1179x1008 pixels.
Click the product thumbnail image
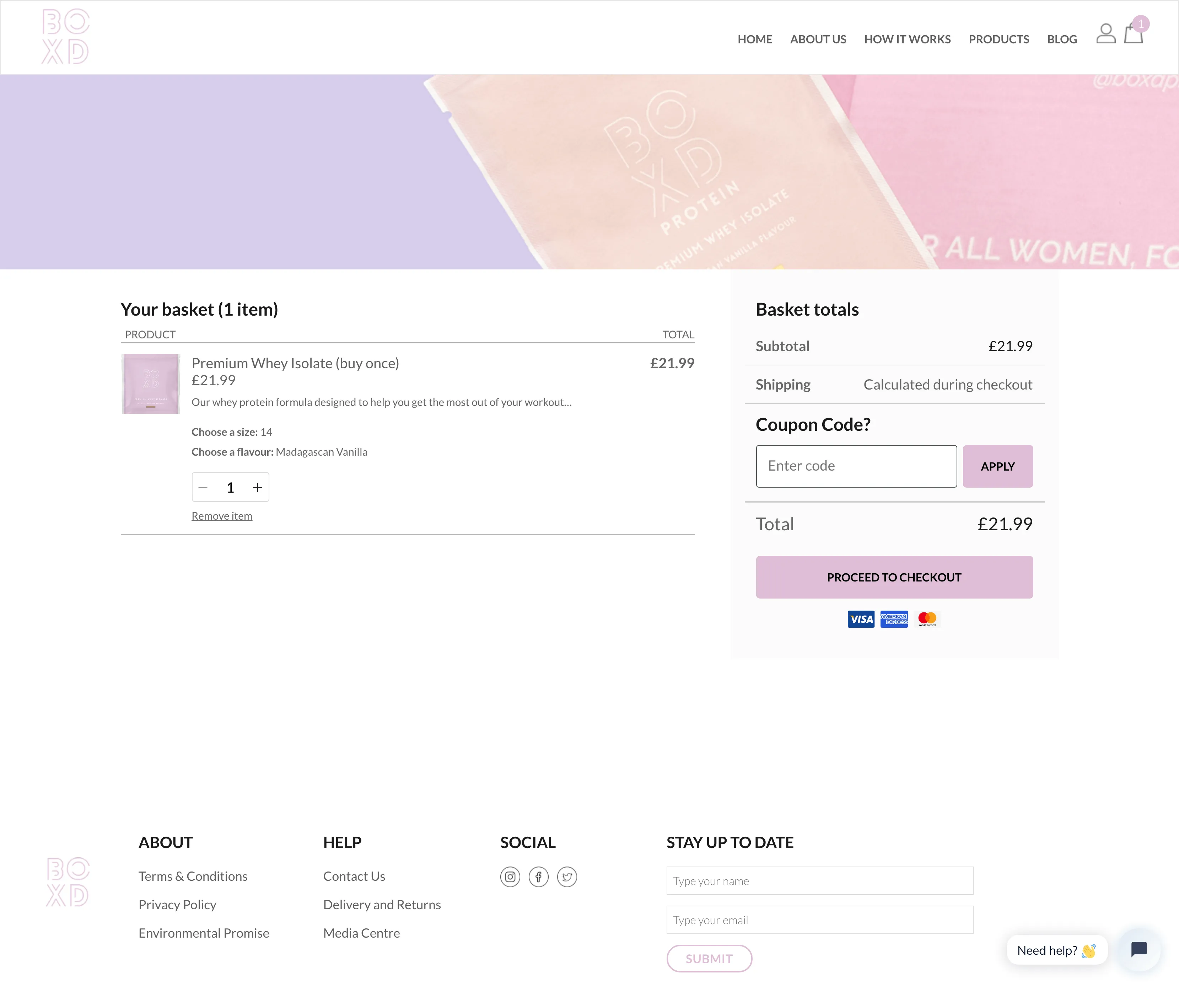[x=150, y=384]
